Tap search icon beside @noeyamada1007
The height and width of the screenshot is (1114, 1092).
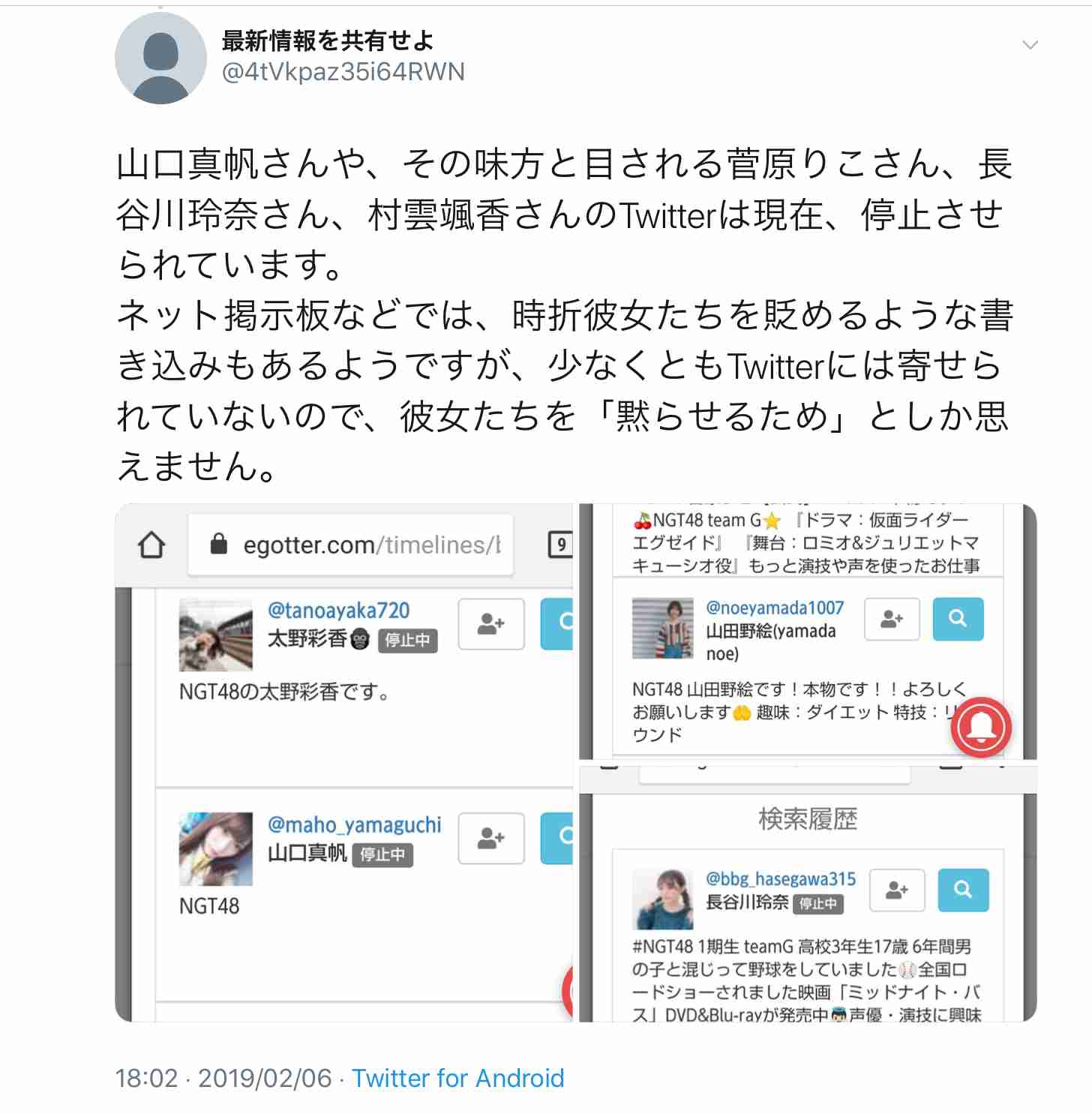click(x=958, y=619)
